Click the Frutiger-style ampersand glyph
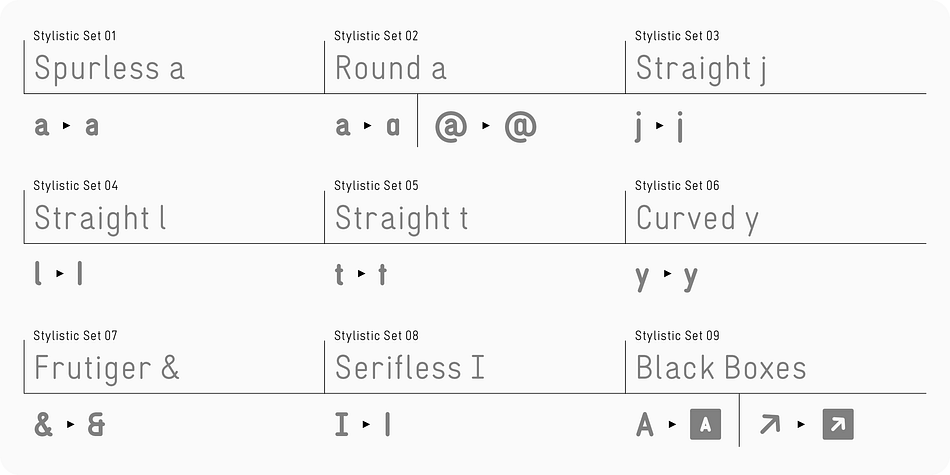 pos(96,425)
